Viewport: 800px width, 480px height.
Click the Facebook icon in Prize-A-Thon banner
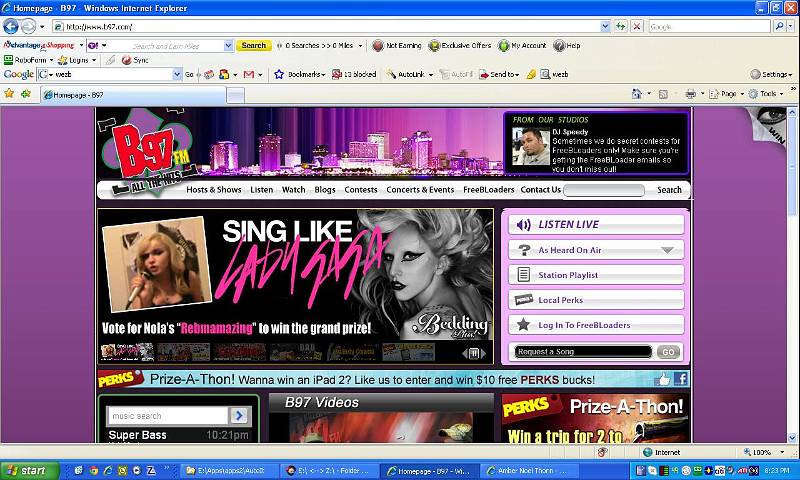[x=681, y=379]
